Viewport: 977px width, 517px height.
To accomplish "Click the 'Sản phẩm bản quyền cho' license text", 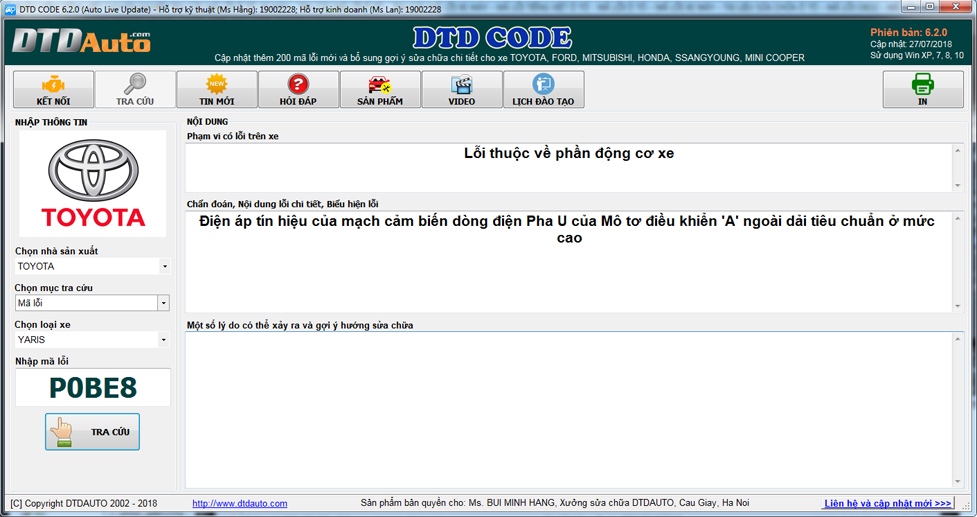I will pyautogui.click(x=555, y=503).
